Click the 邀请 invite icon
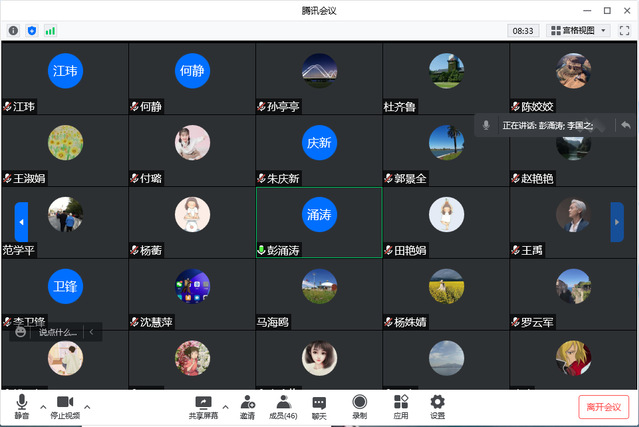 point(246,405)
